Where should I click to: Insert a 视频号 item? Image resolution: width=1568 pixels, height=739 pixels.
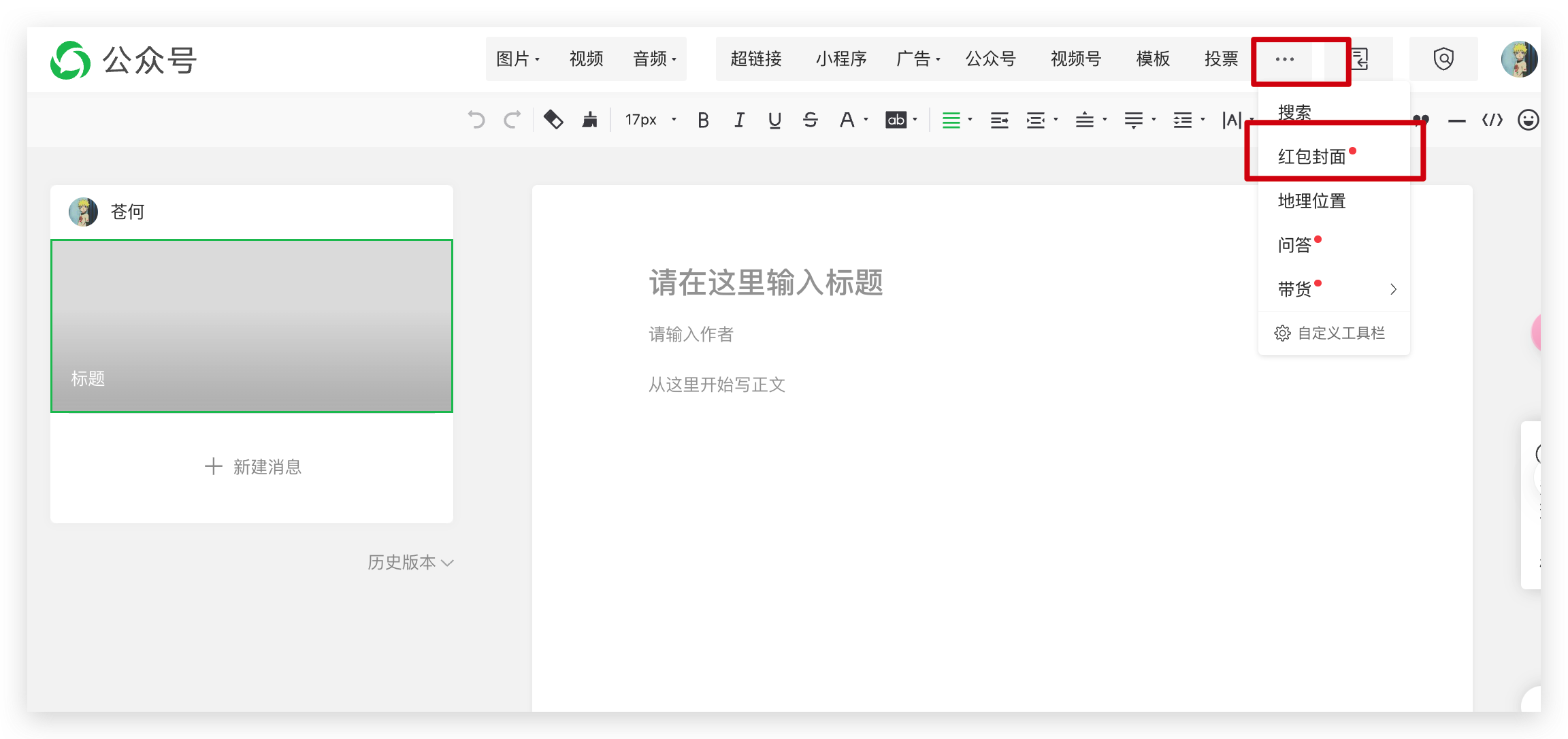[1076, 59]
